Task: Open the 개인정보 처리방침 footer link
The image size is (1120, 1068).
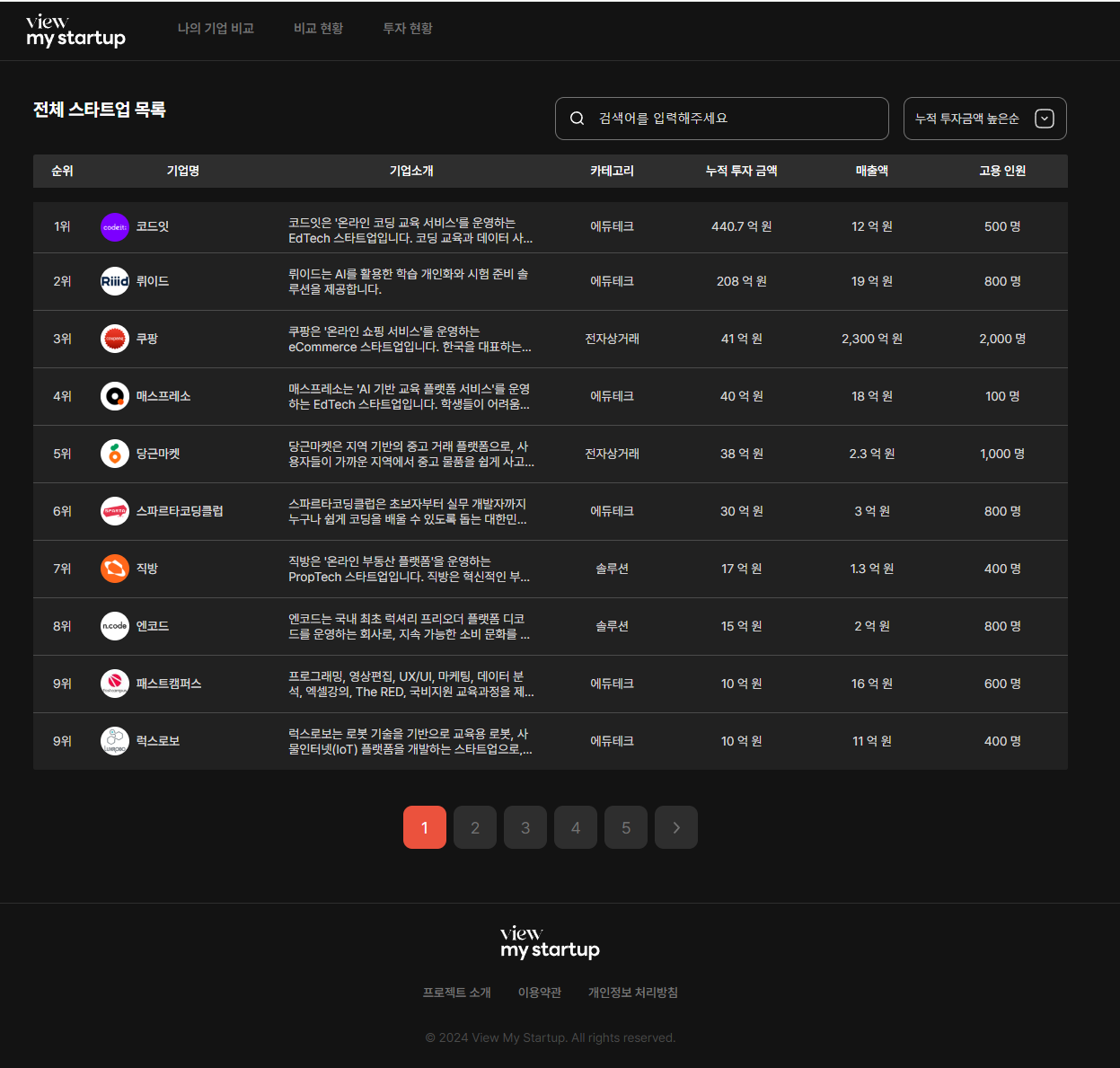Action: click(x=633, y=993)
